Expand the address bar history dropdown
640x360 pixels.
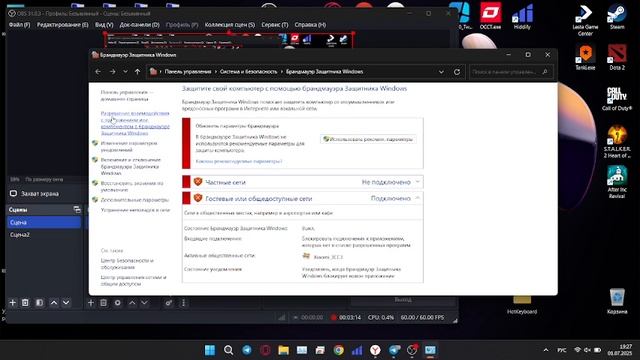click(x=441, y=72)
